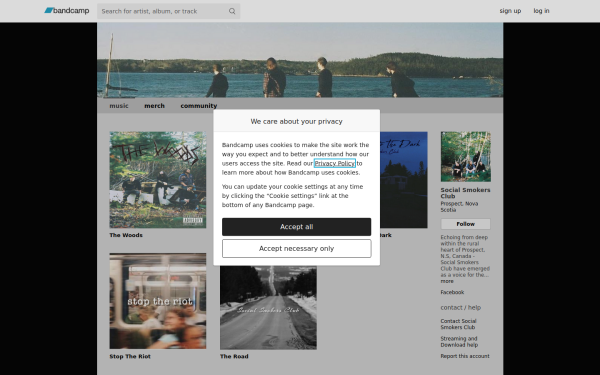Screen dimensions: 600x375
Task: Open the band's Facebook link
Action: [452, 292]
